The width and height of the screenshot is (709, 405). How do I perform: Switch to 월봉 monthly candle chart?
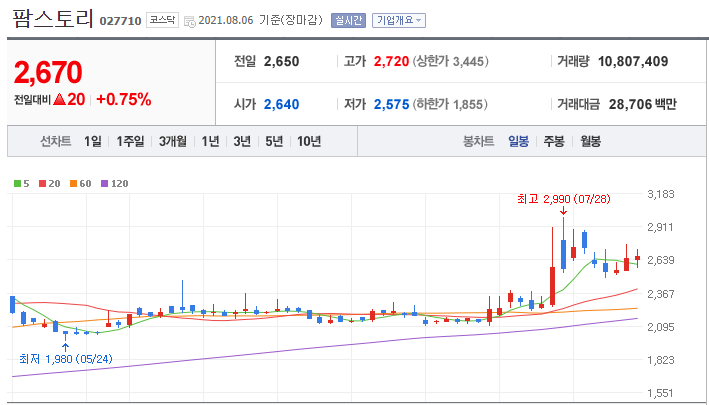(591, 141)
